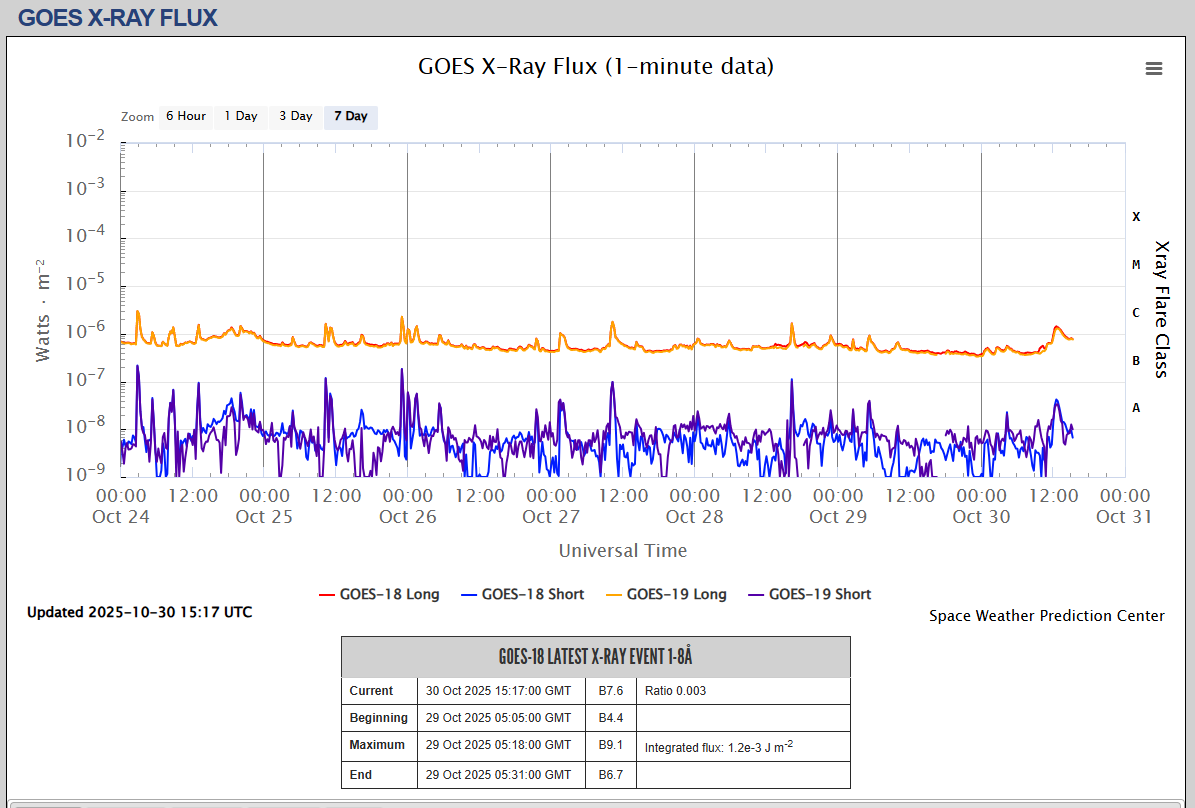Toggle GOES-19 Long legend entry
The width and height of the screenshot is (1195, 808).
(665, 594)
